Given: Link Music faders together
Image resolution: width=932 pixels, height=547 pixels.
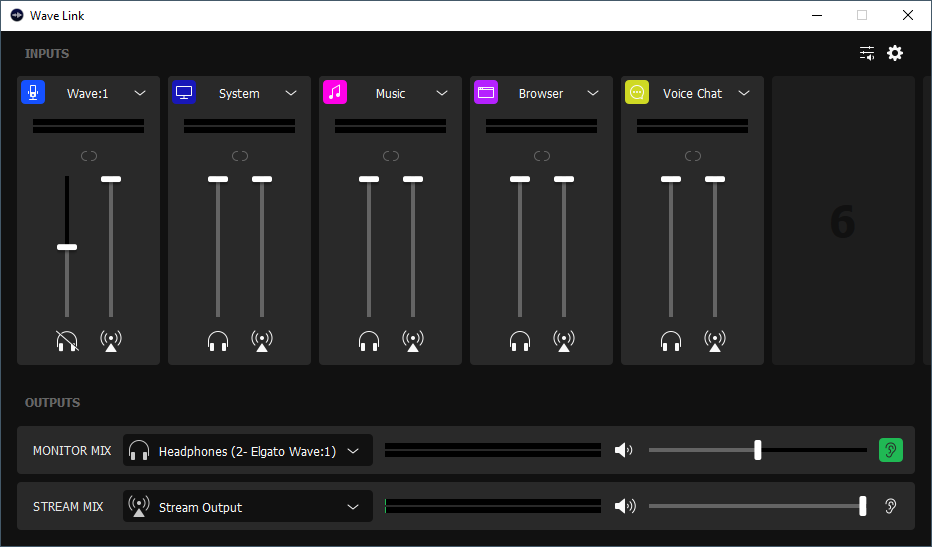Looking at the screenshot, I should 391,156.
